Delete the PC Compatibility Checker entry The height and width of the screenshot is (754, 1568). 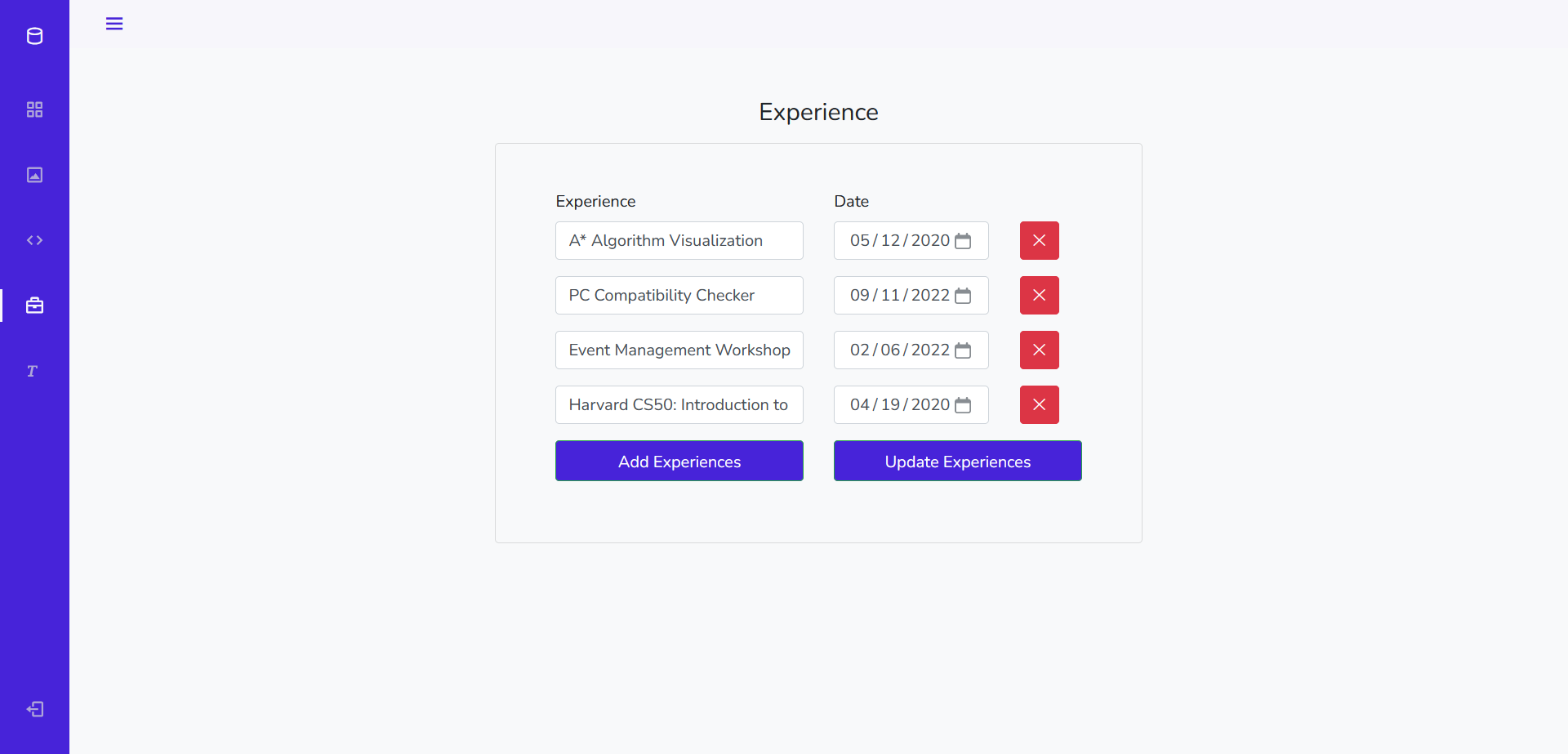coord(1038,295)
